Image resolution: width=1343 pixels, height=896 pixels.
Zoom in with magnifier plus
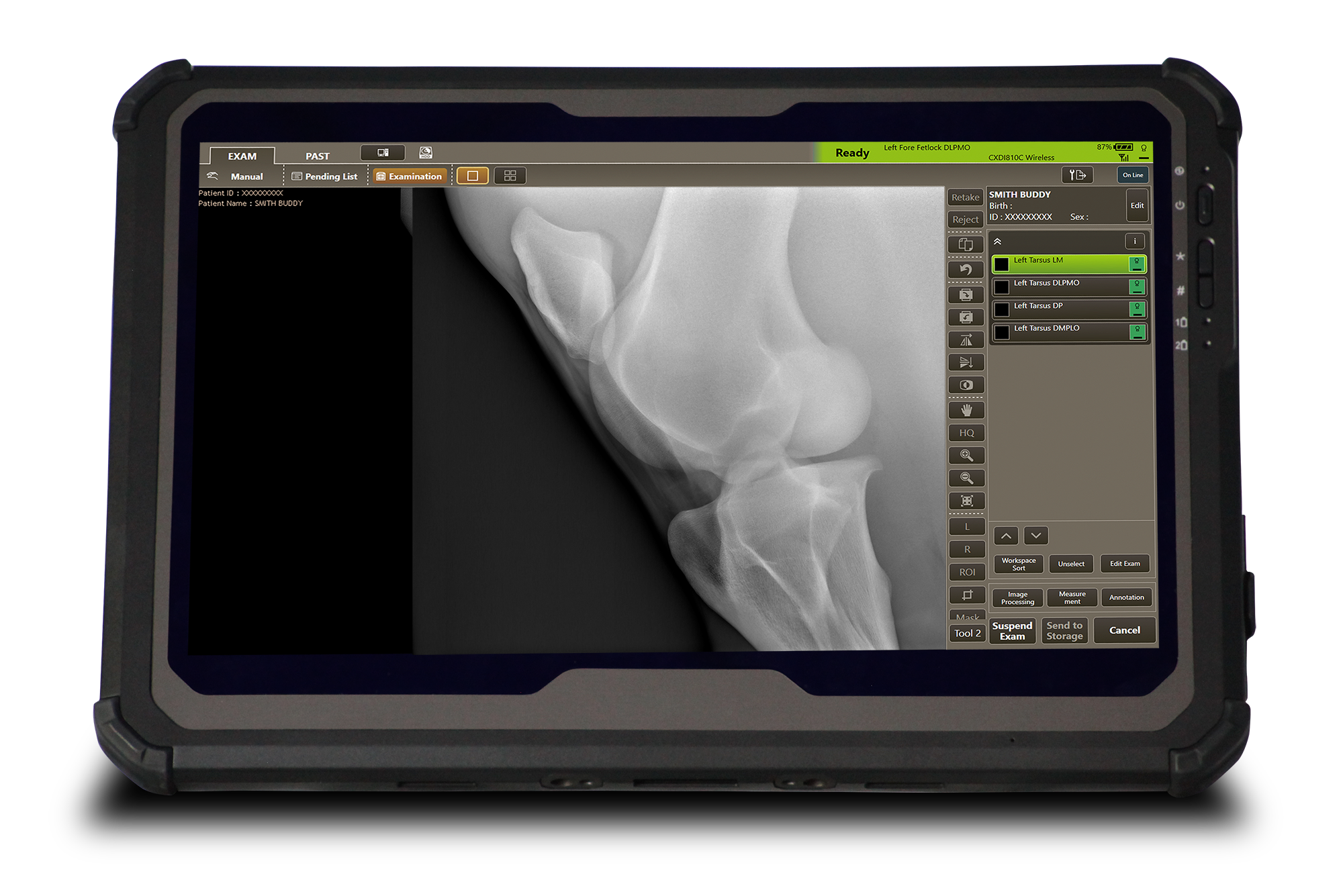[x=966, y=455]
